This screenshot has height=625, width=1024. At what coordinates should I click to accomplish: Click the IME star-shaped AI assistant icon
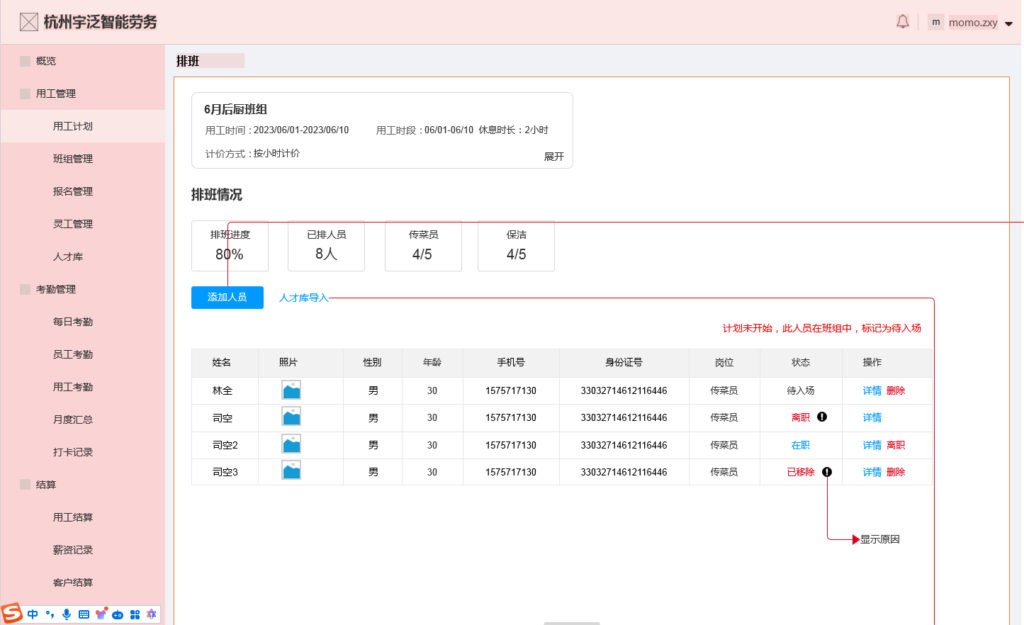pyautogui.click(x=152, y=614)
